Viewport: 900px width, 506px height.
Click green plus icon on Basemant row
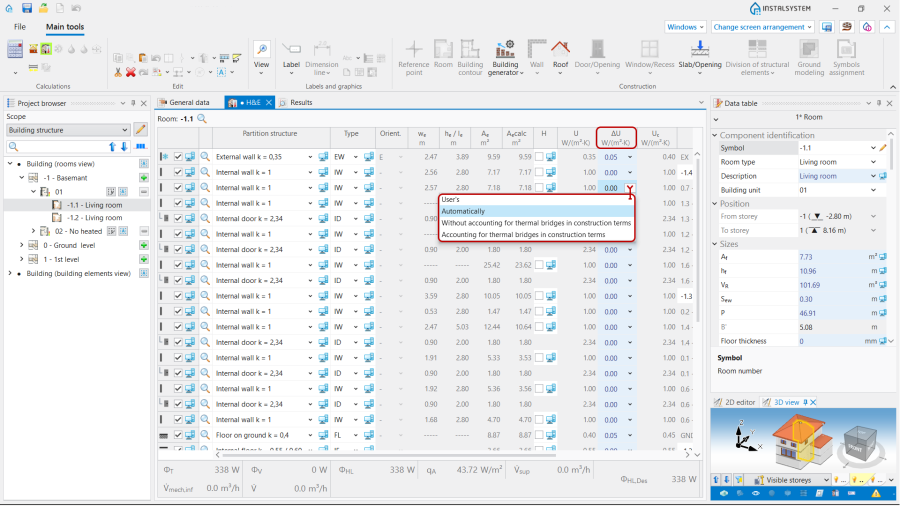[x=144, y=177]
